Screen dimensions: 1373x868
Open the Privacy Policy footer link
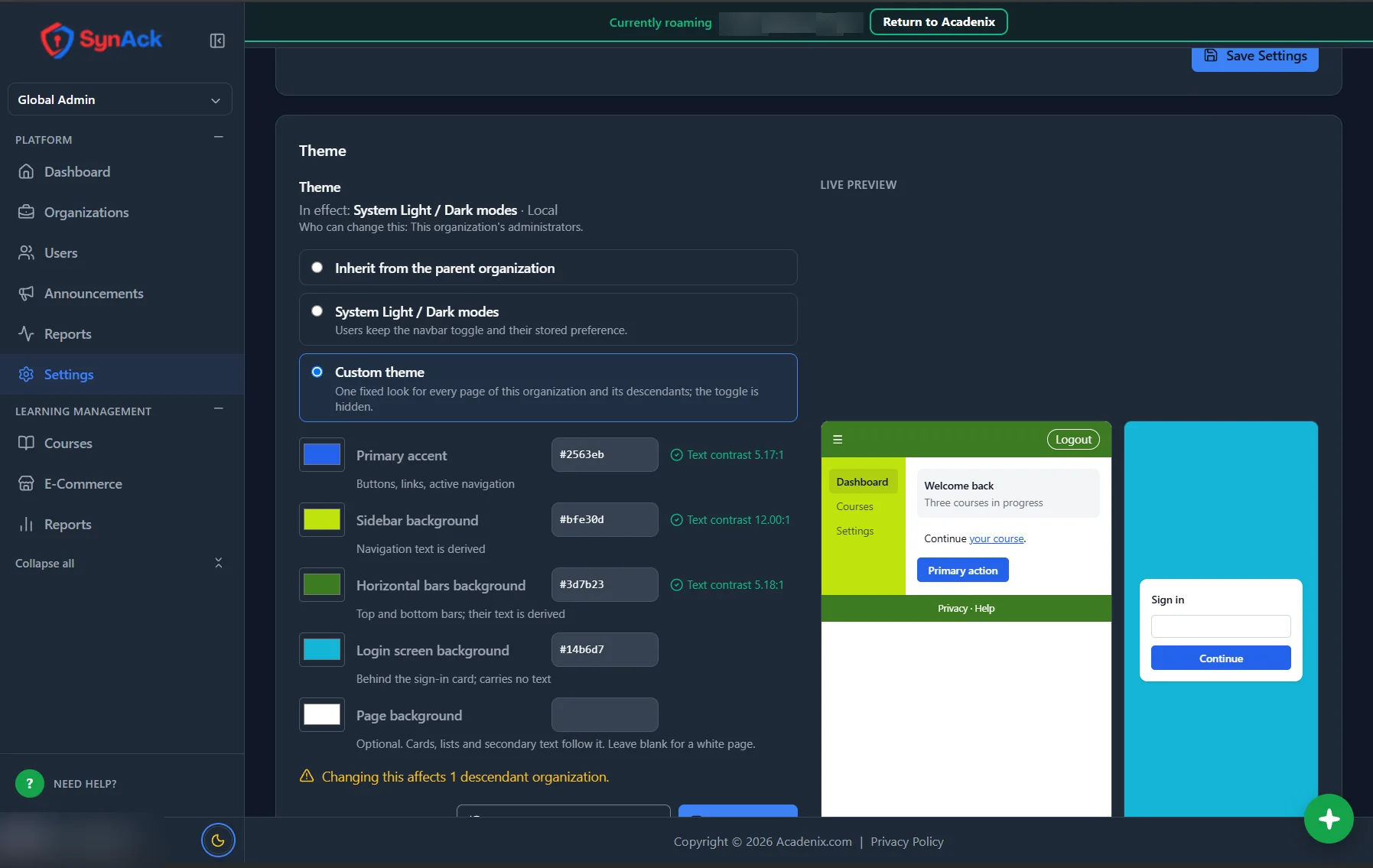pos(906,841)
